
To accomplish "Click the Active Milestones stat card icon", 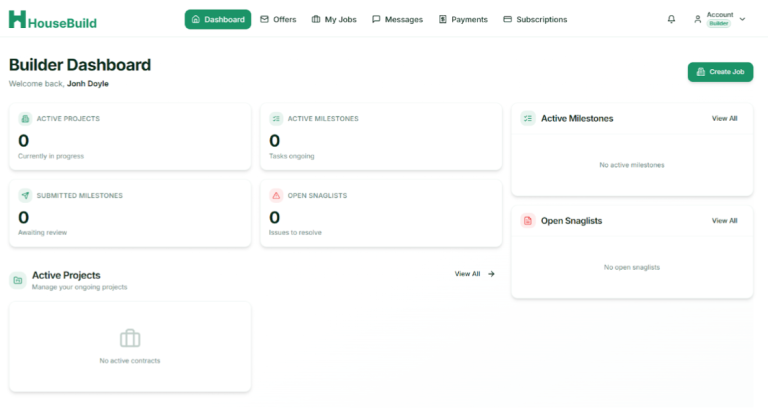I will pos(276,118).
